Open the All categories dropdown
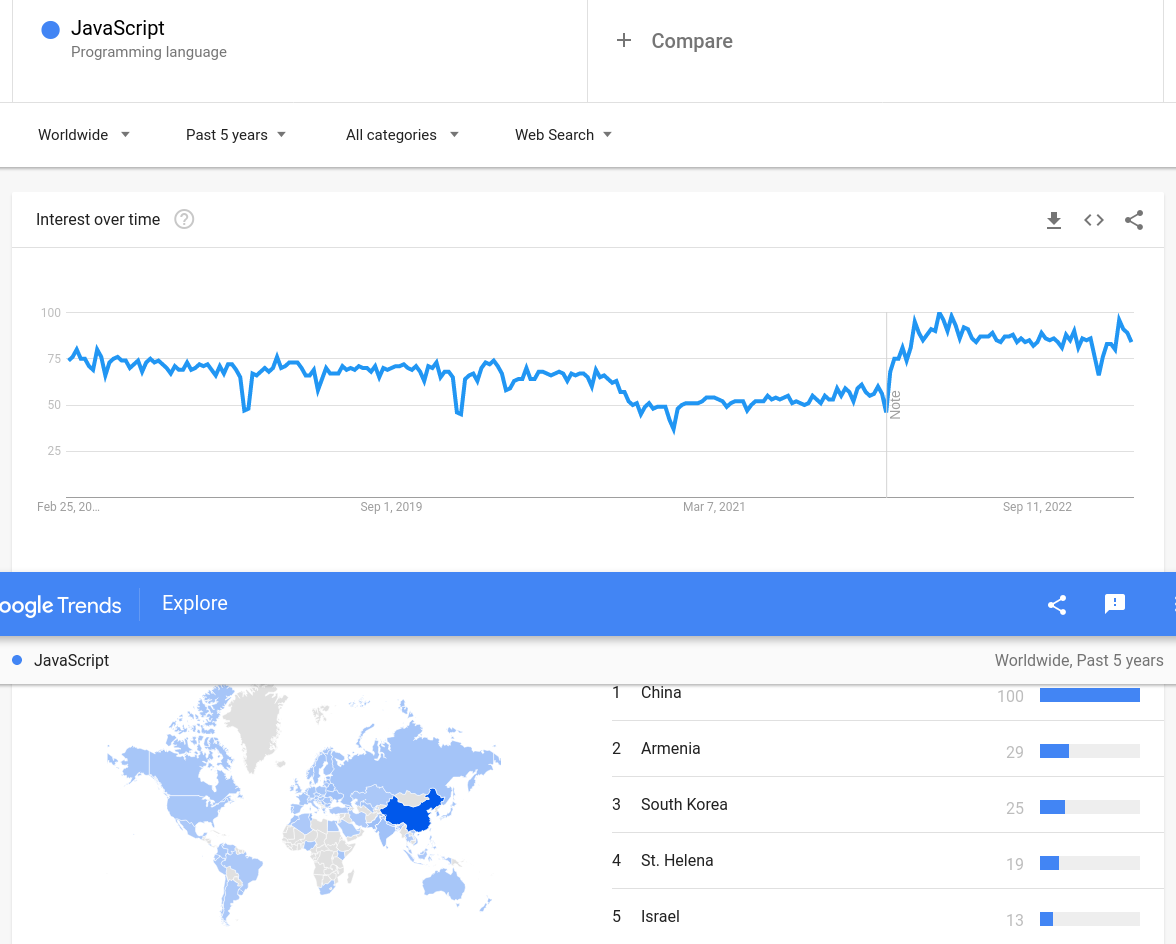This screenshot has height=944, width=1176. (402, 135)
